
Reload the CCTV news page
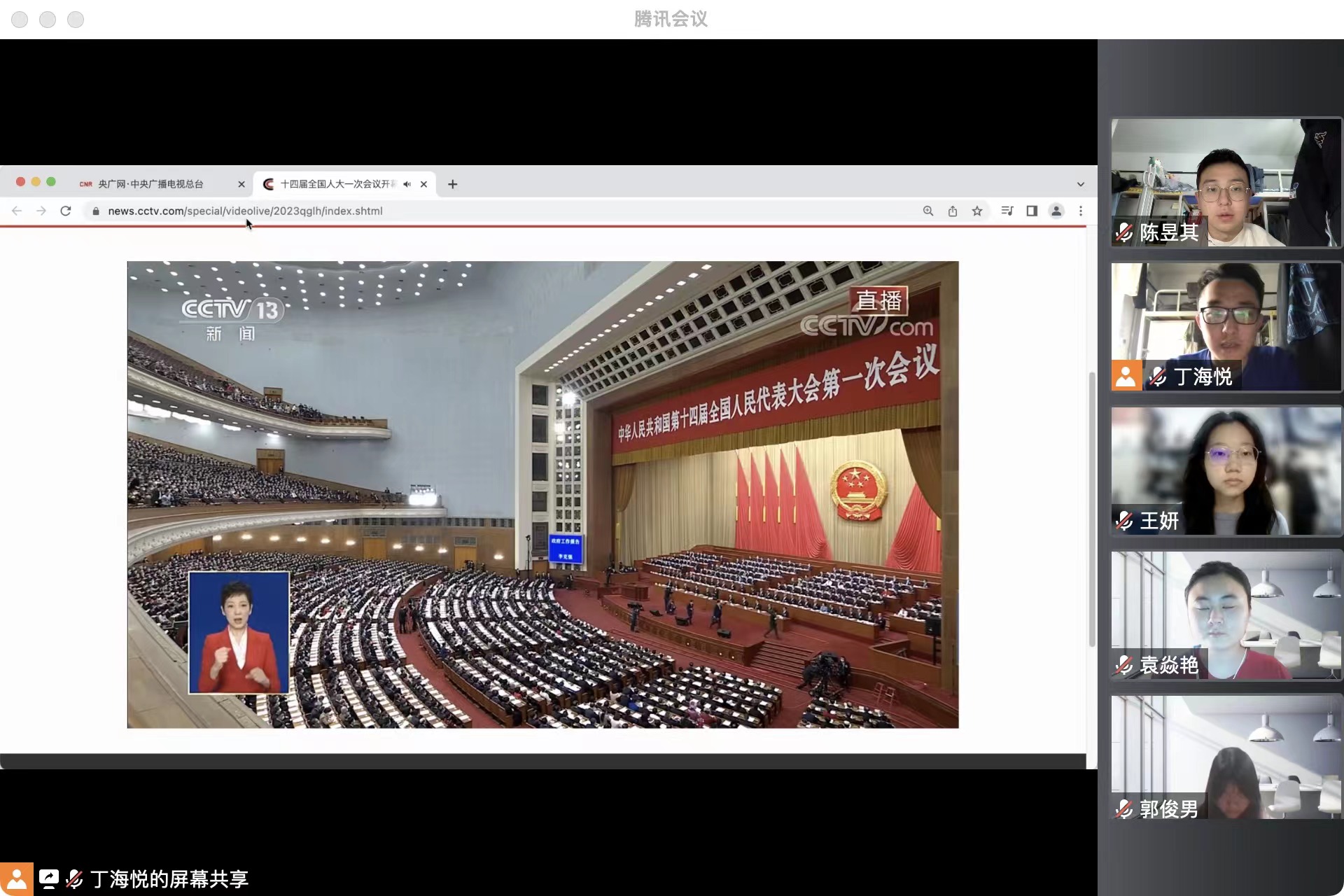click(x=66, y=211)
